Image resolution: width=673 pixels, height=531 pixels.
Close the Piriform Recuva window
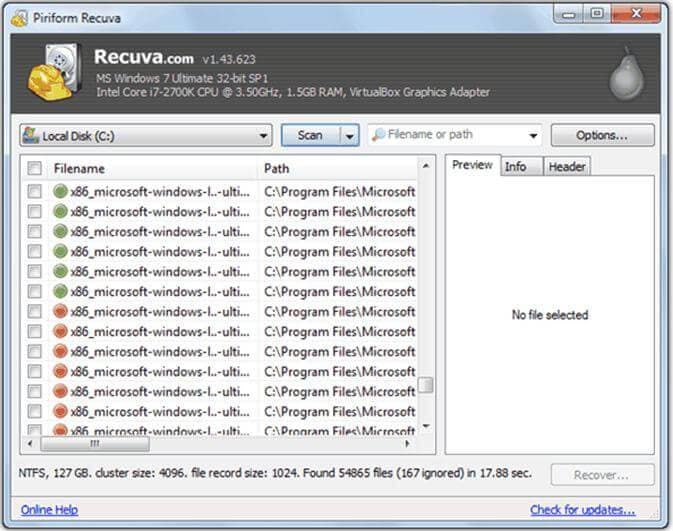pos(636,15)
